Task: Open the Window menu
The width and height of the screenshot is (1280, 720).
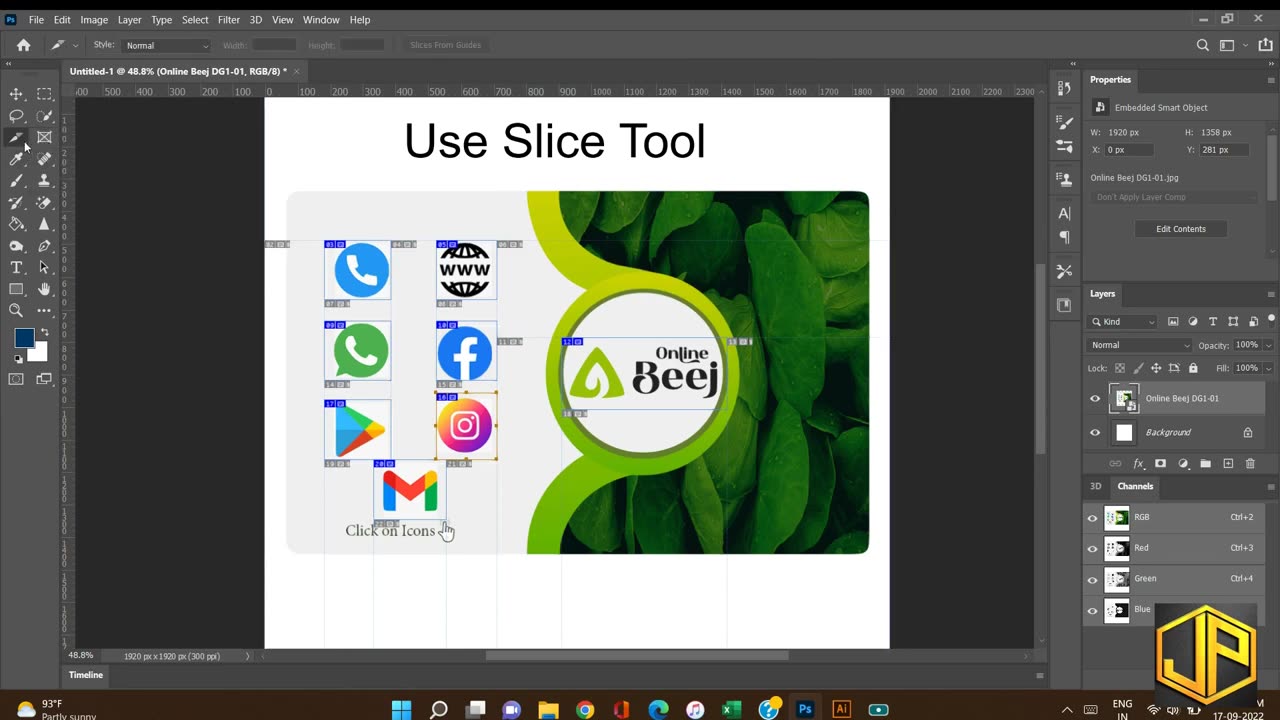Action: pos(321,19)
